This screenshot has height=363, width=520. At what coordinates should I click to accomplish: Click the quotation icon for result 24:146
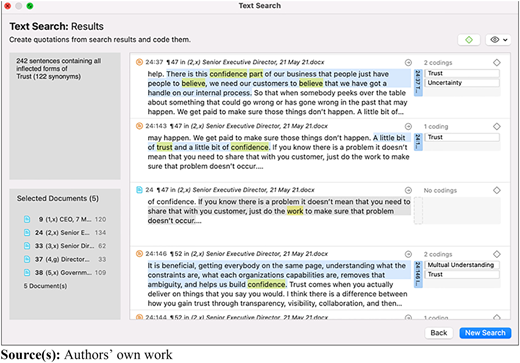tap(139, 254)
